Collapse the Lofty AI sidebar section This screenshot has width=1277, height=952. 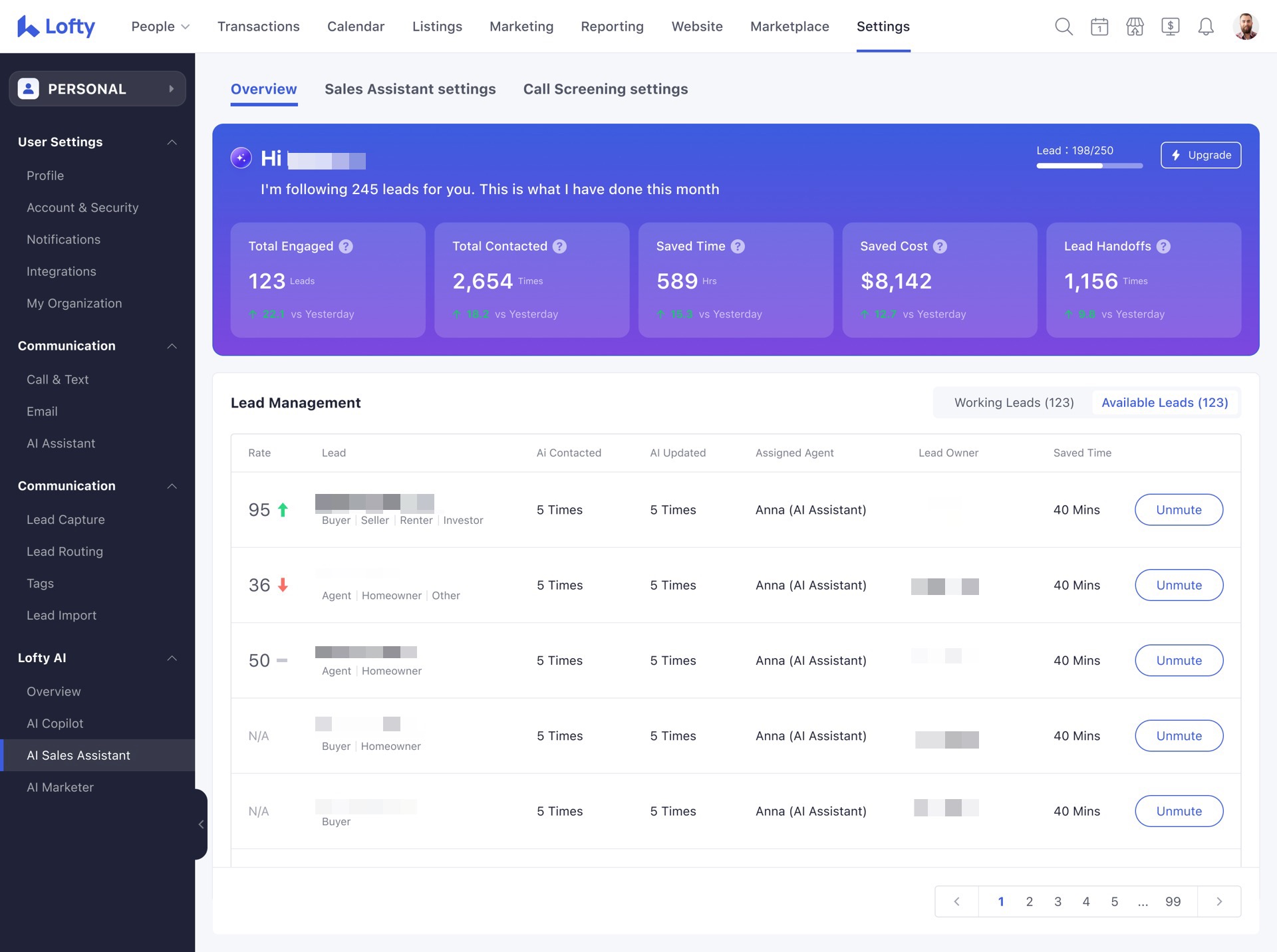(172, 658)
